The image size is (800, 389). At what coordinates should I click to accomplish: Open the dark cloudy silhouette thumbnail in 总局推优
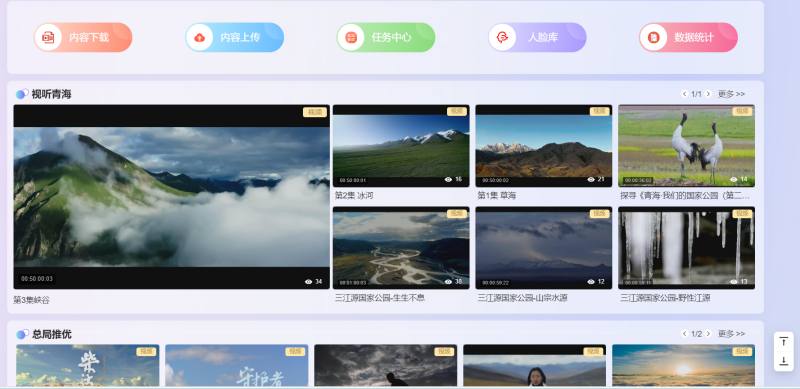(386, 365)
